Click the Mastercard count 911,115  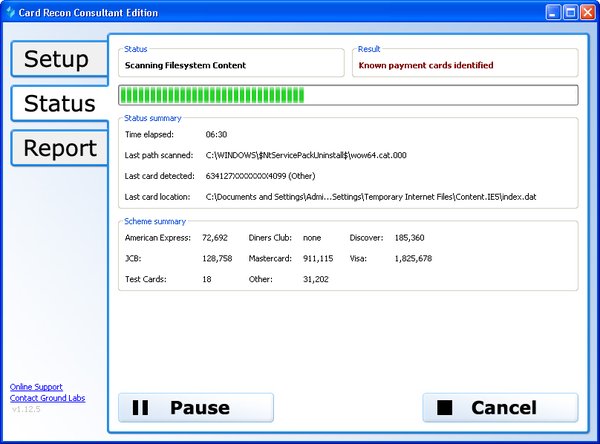(x=318, y=259)
